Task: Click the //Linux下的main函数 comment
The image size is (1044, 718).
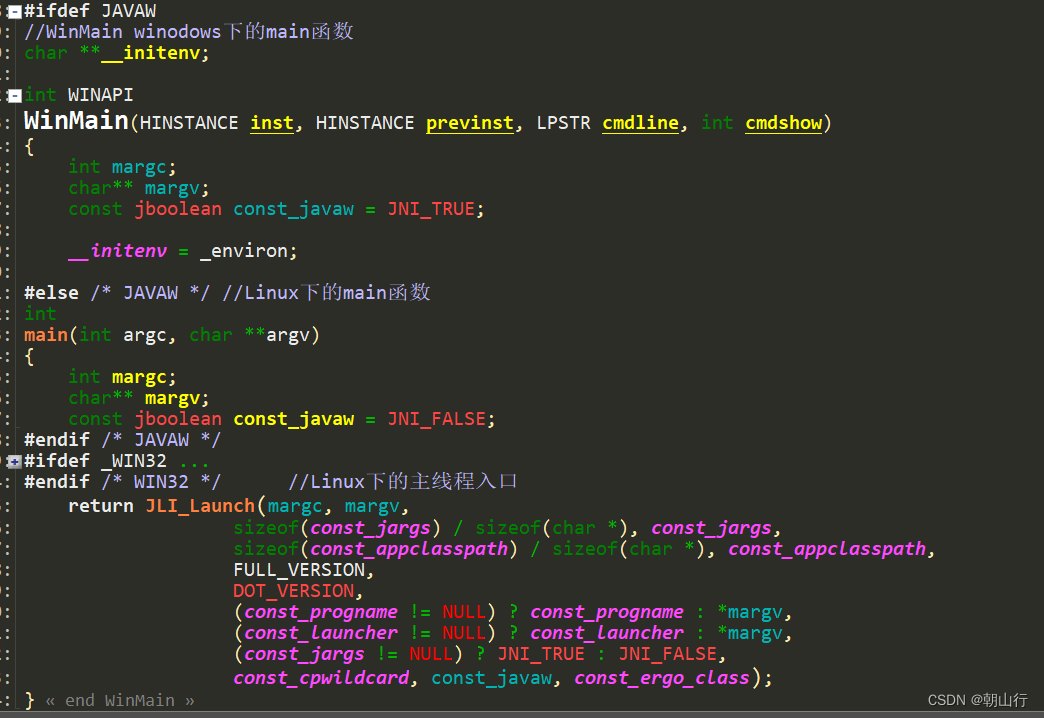Action: (326, 292)
